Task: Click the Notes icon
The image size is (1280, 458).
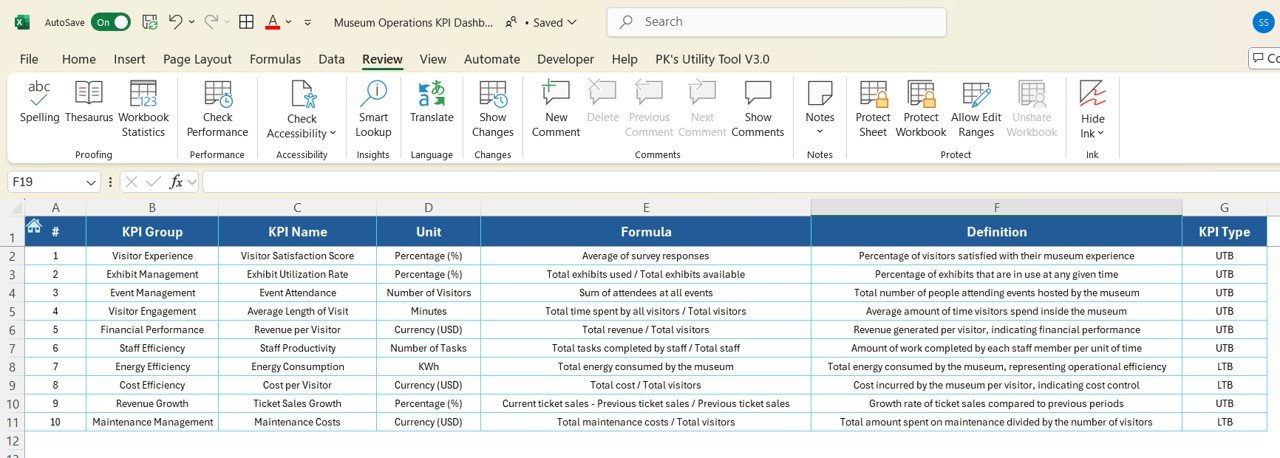Action: (820, 95)
